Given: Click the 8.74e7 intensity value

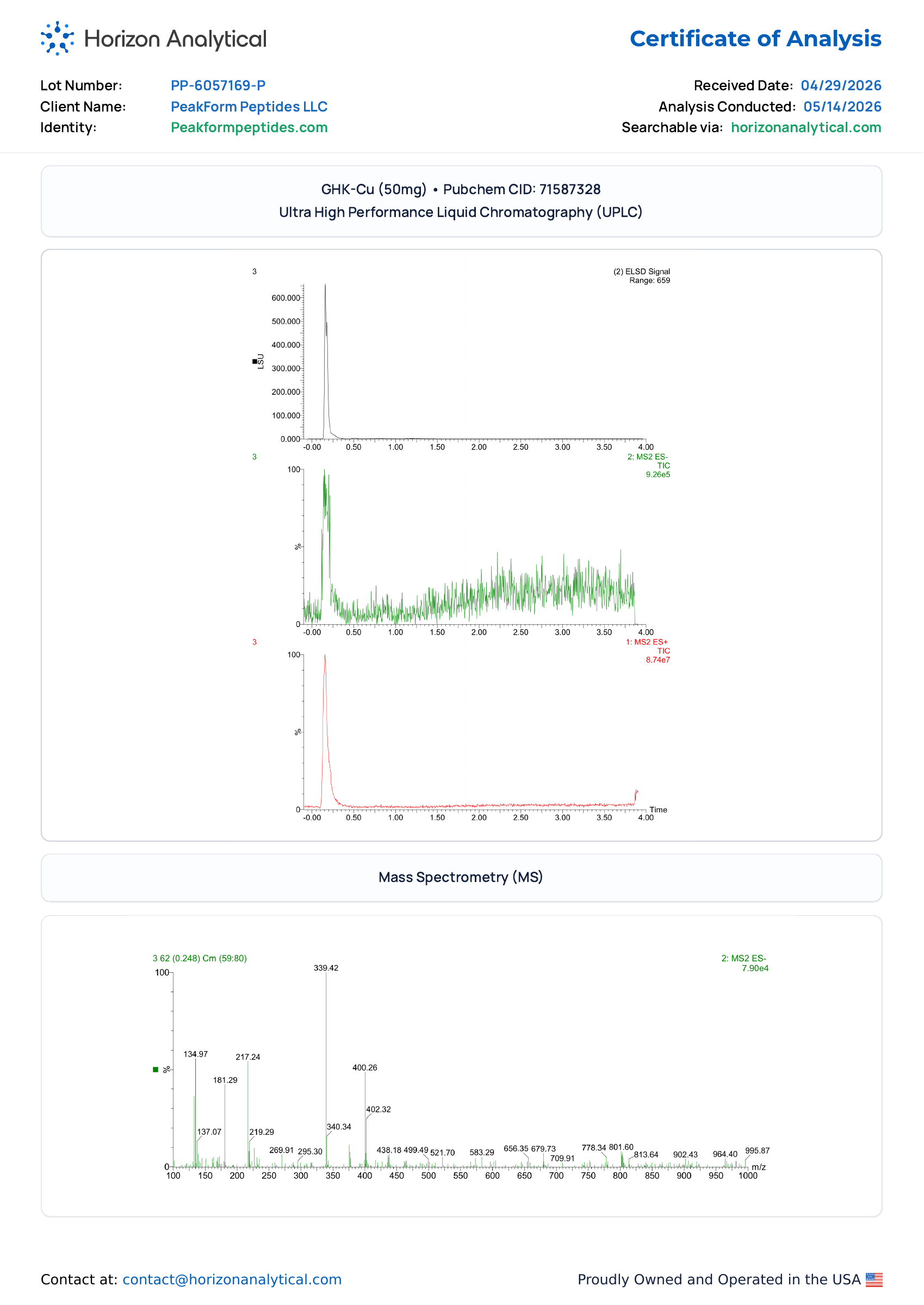Looking at the screenshot, I should click(x=658, y=660).
